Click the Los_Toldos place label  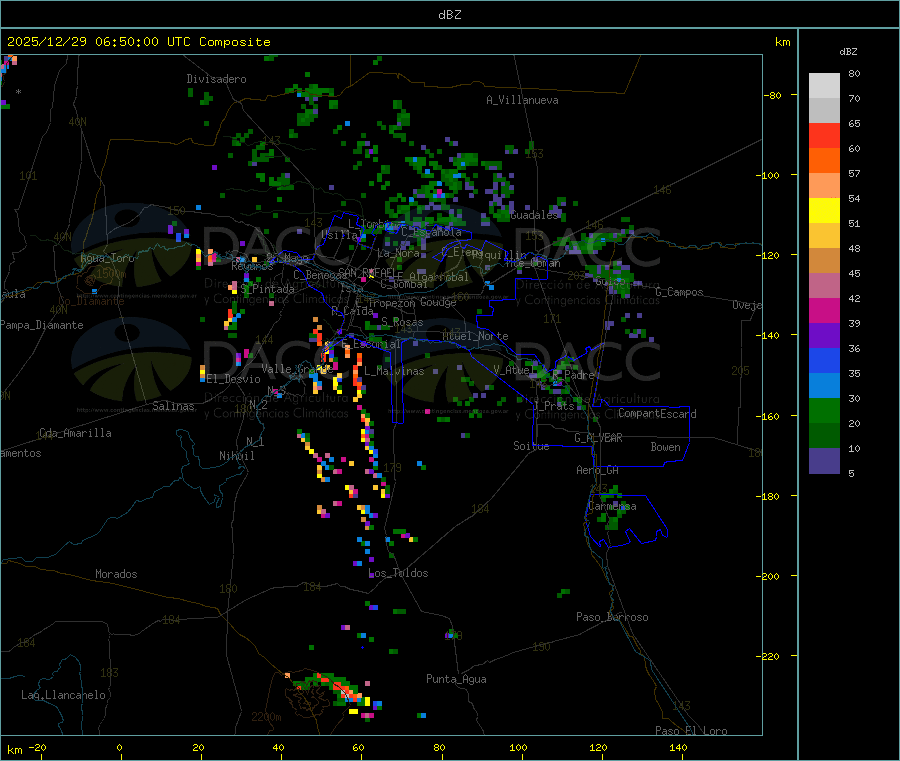(398, 573)
